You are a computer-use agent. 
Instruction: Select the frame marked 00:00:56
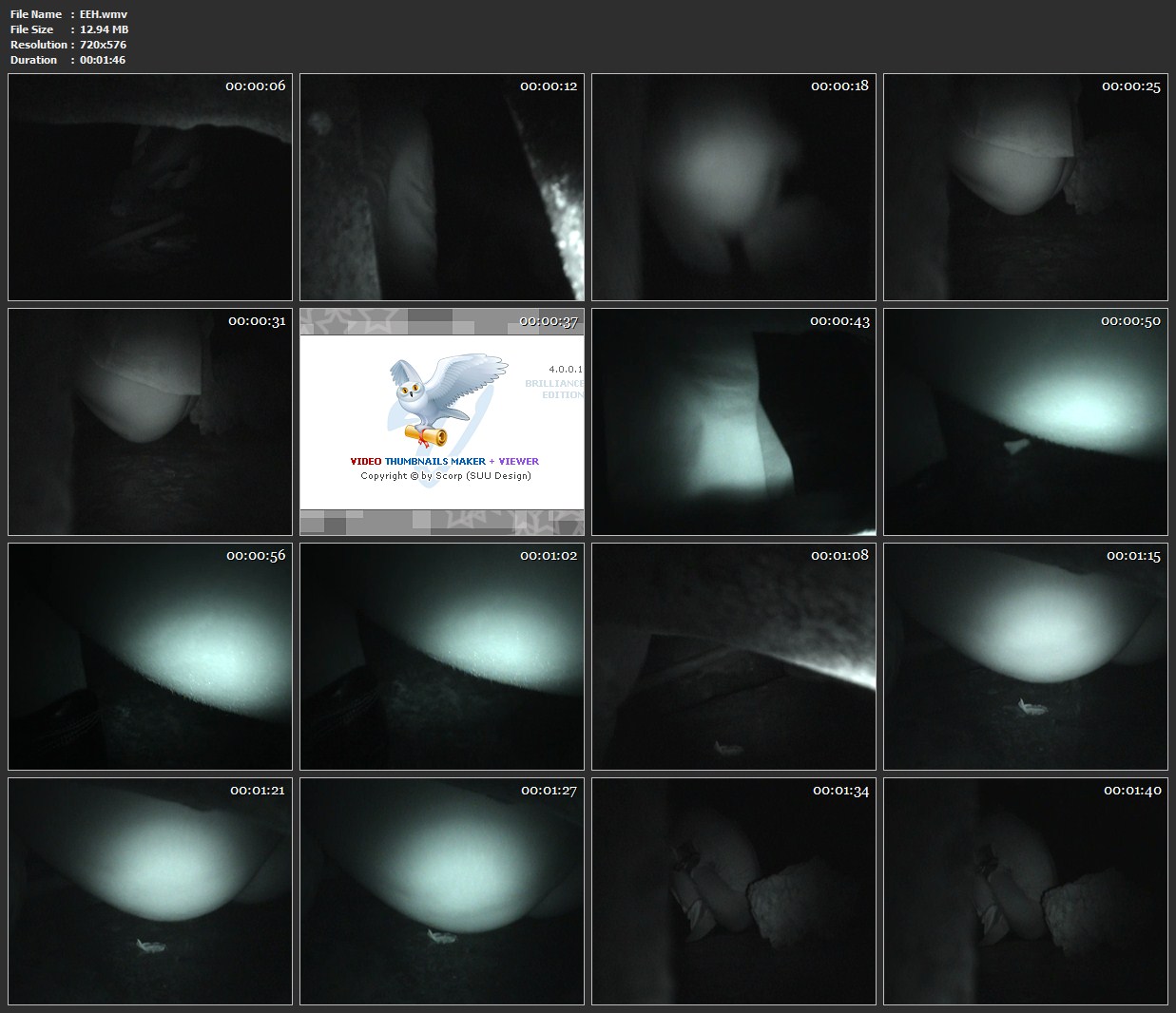(x=150, y=657)
